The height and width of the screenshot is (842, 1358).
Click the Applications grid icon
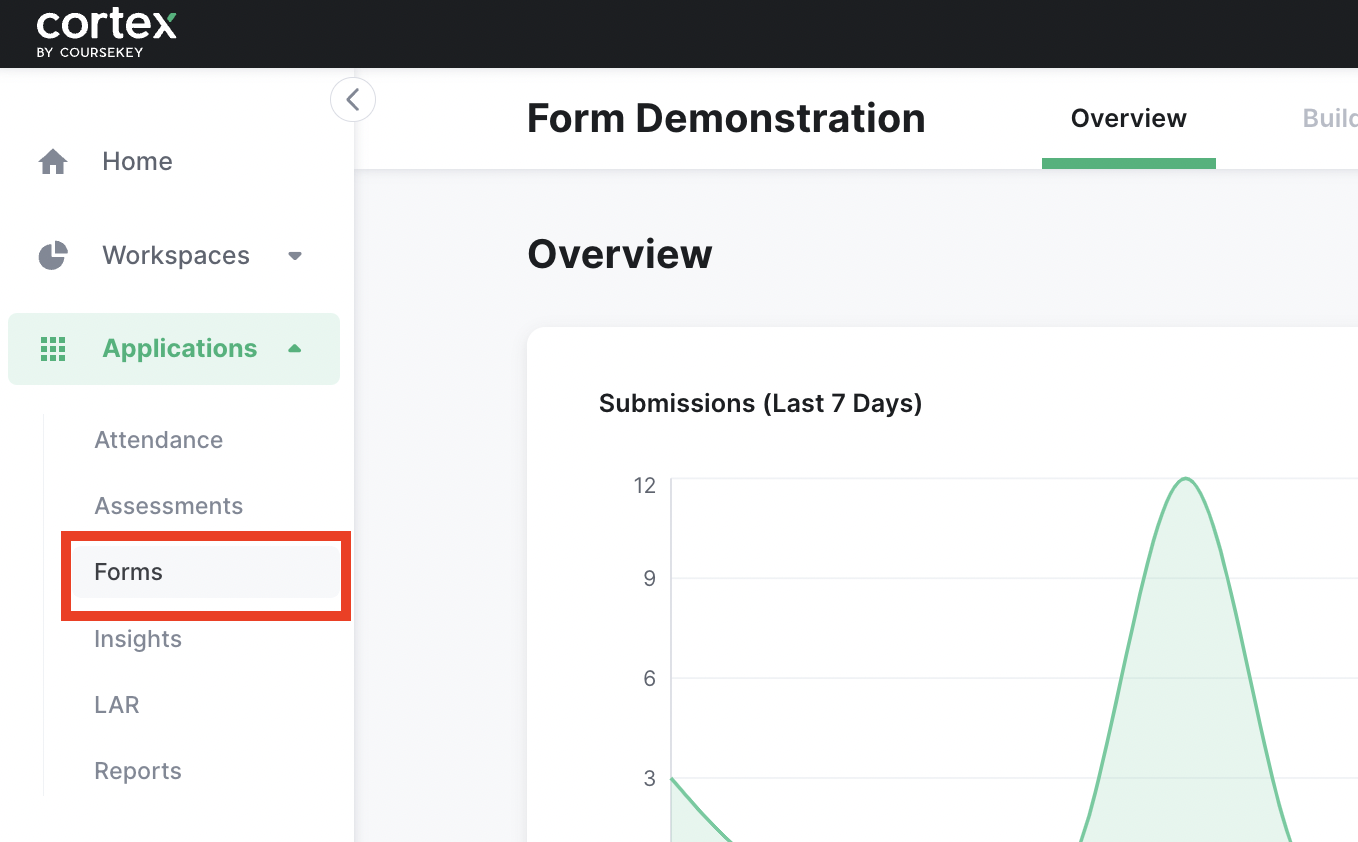click(53, 349)
